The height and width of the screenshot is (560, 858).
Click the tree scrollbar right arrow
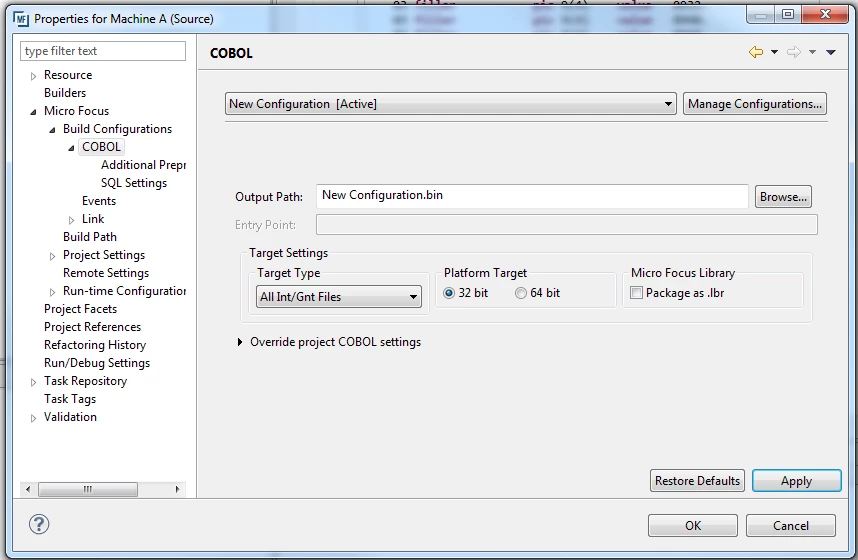(177, 489)
